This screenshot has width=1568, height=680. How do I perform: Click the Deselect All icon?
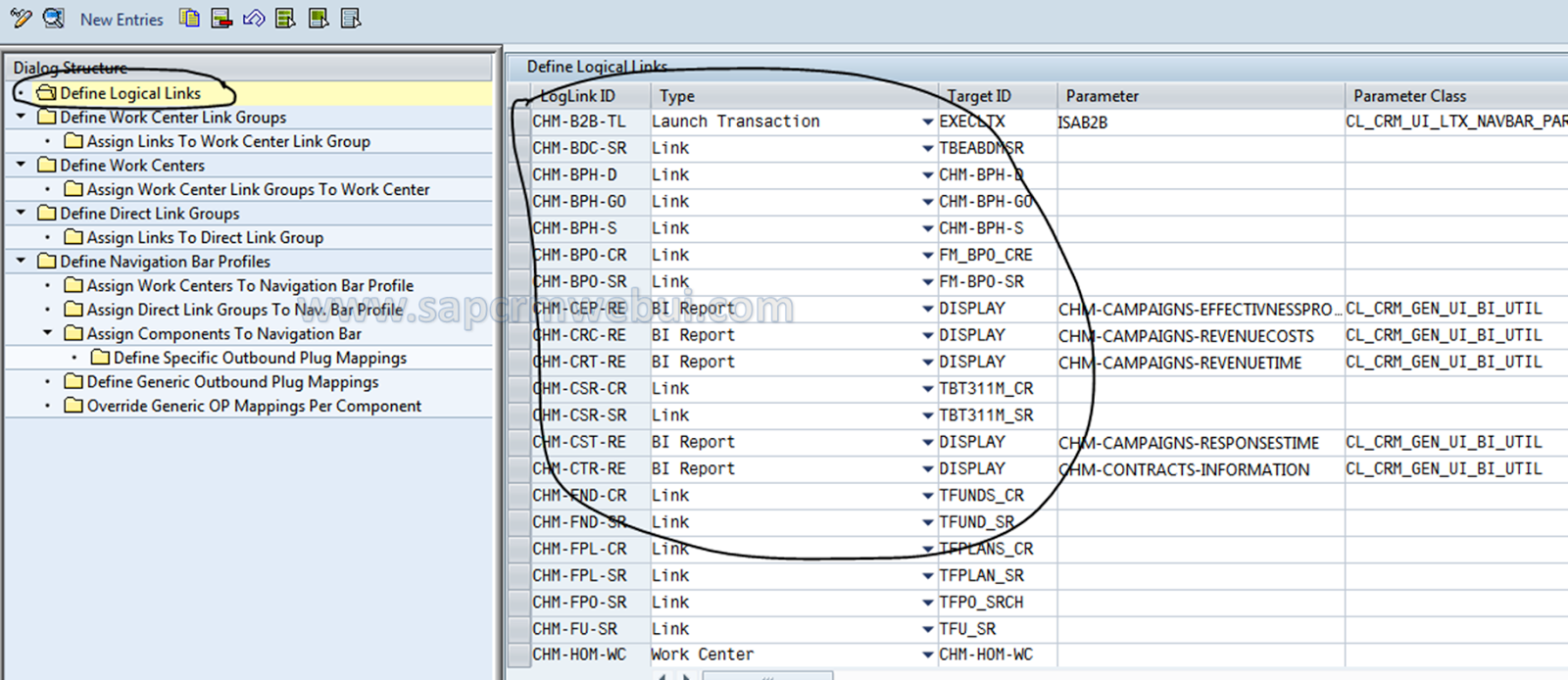tap(351, 18)
